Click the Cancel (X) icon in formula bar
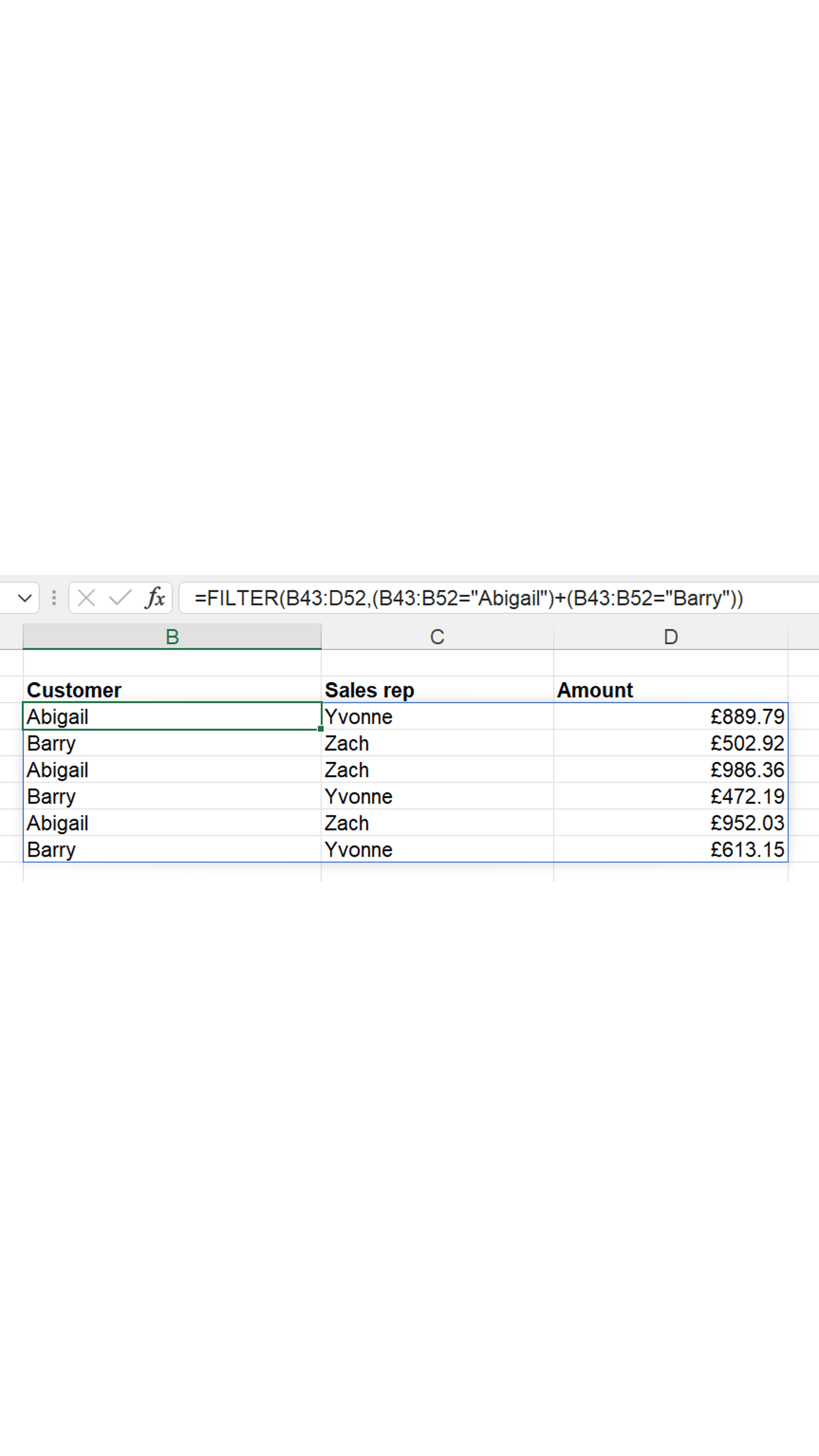The height and width of the screenshot is (1456, 819). [86, 598]
